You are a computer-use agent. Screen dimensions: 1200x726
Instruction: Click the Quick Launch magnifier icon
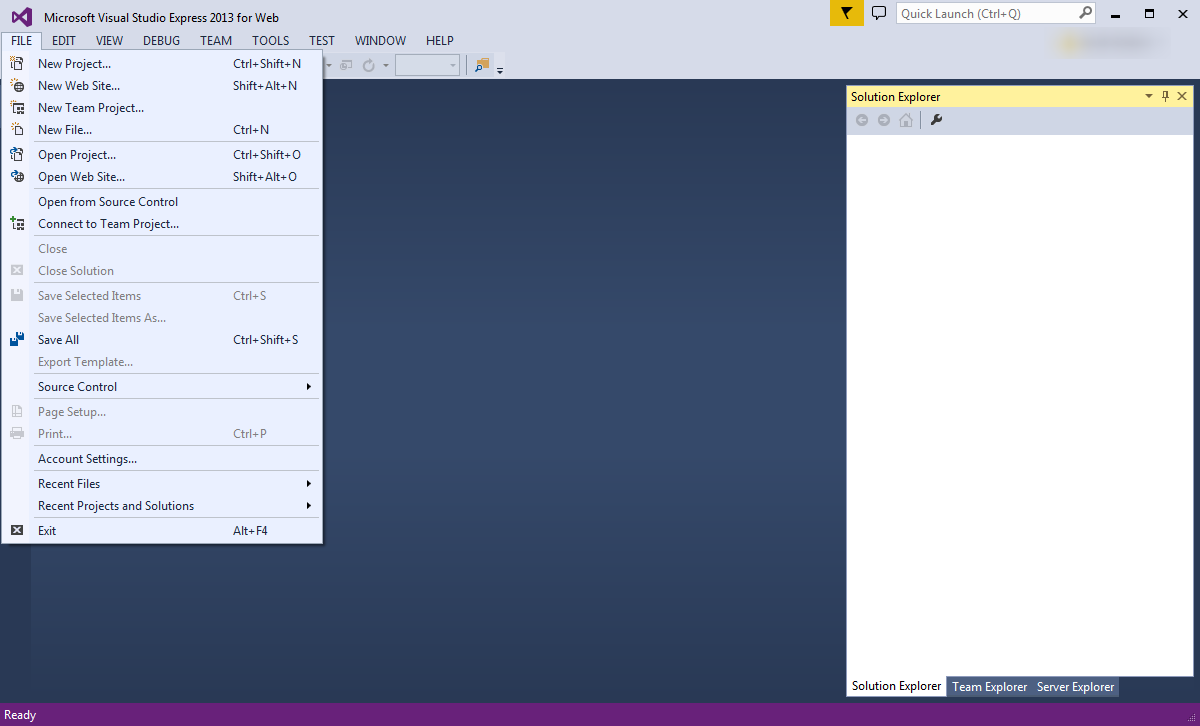coord(1086,13)
